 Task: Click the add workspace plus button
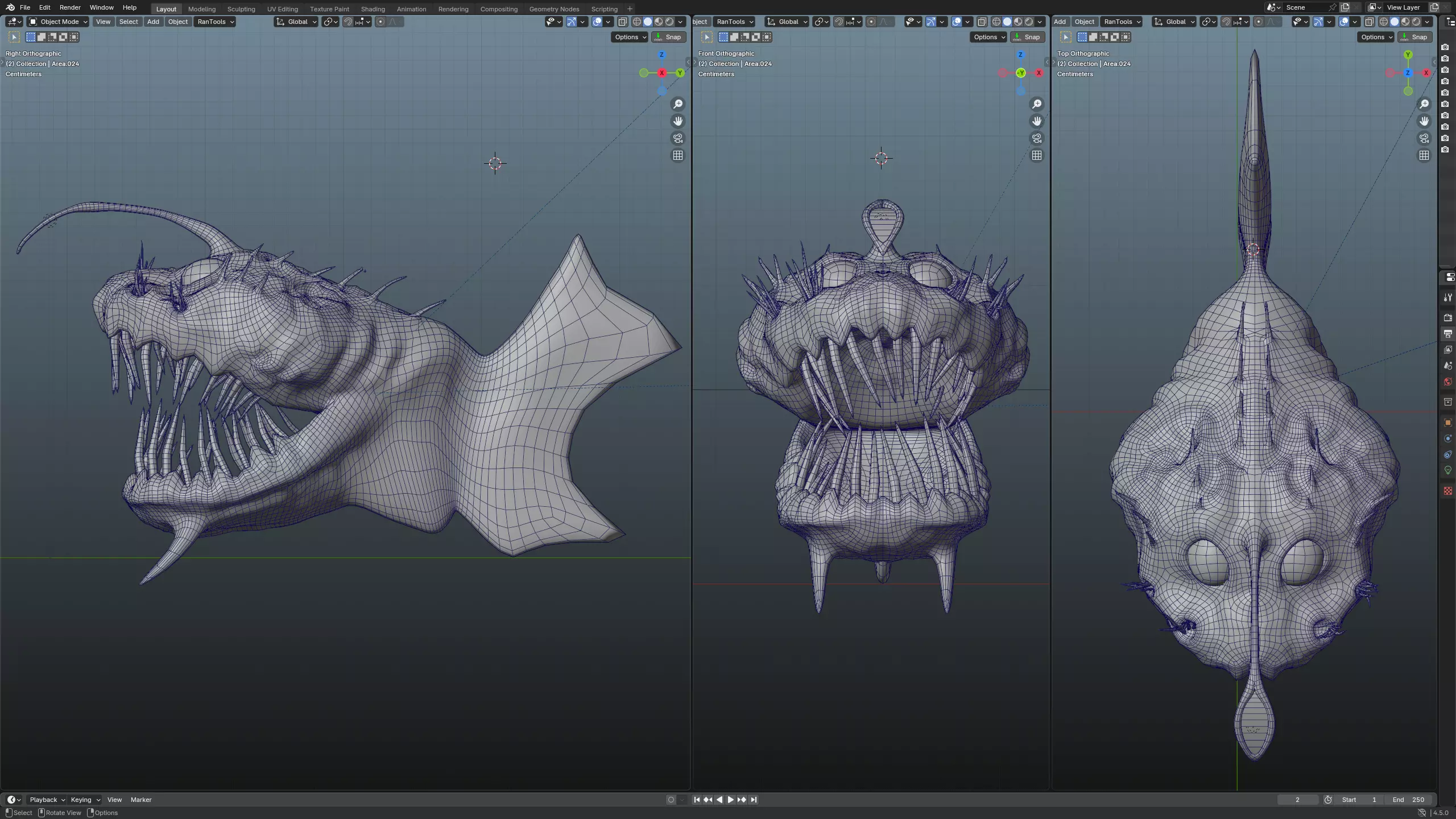[630, 9]
